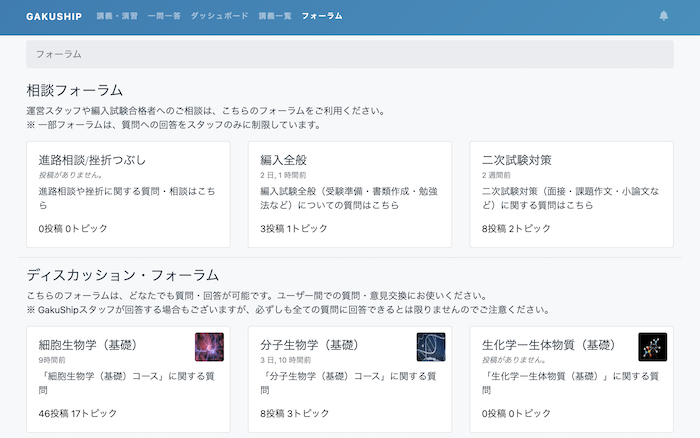Open the 細胞生物学（基礎） forum title

click(91, 345)
